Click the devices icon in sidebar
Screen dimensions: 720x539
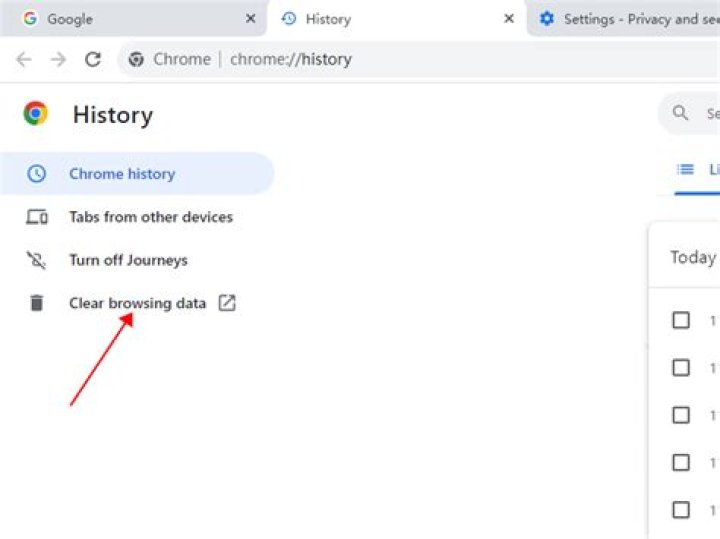click(37, 217)
